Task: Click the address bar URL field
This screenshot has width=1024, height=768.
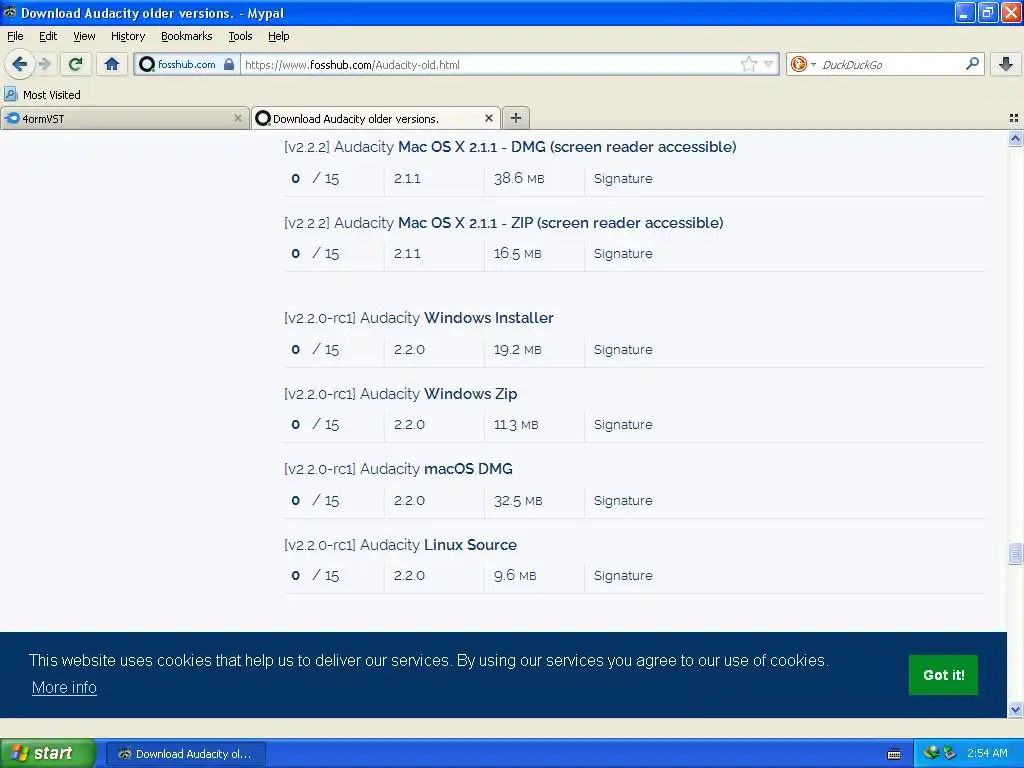Action: pyautogui.click(x=490, y=64)
